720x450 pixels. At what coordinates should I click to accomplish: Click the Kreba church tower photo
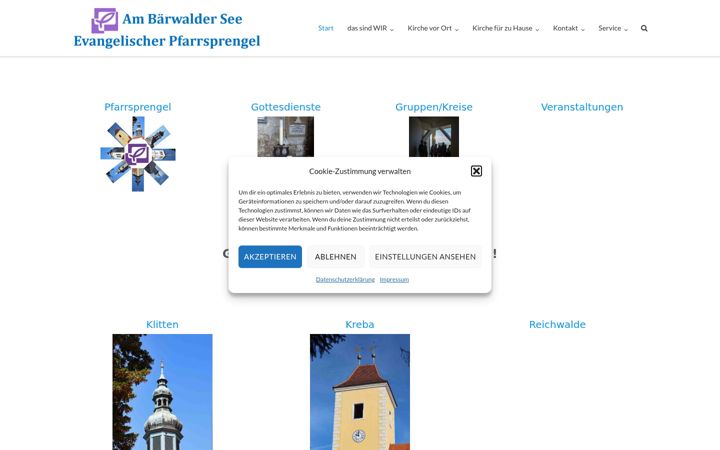pos(360,392)
